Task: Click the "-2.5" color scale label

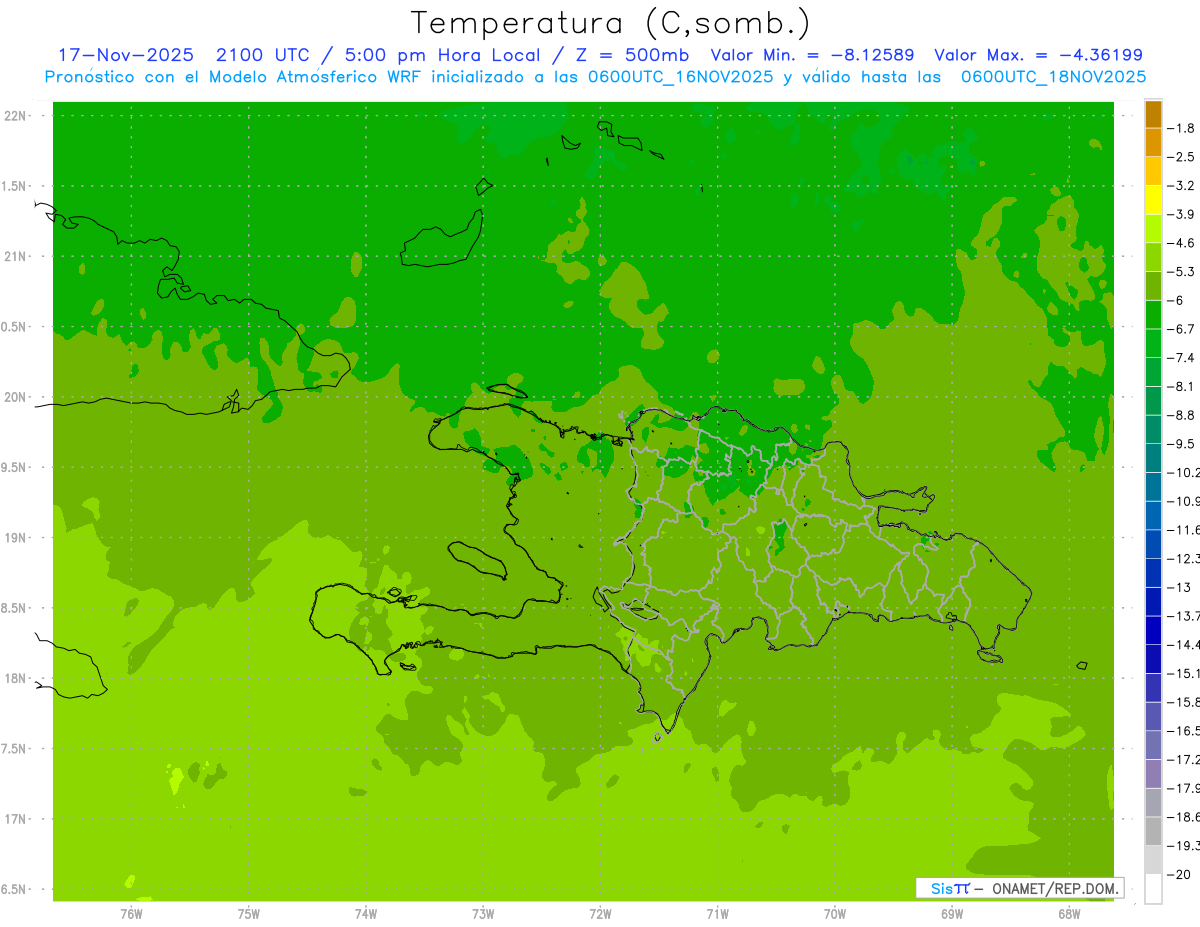Action: (x=1183, y=157)
